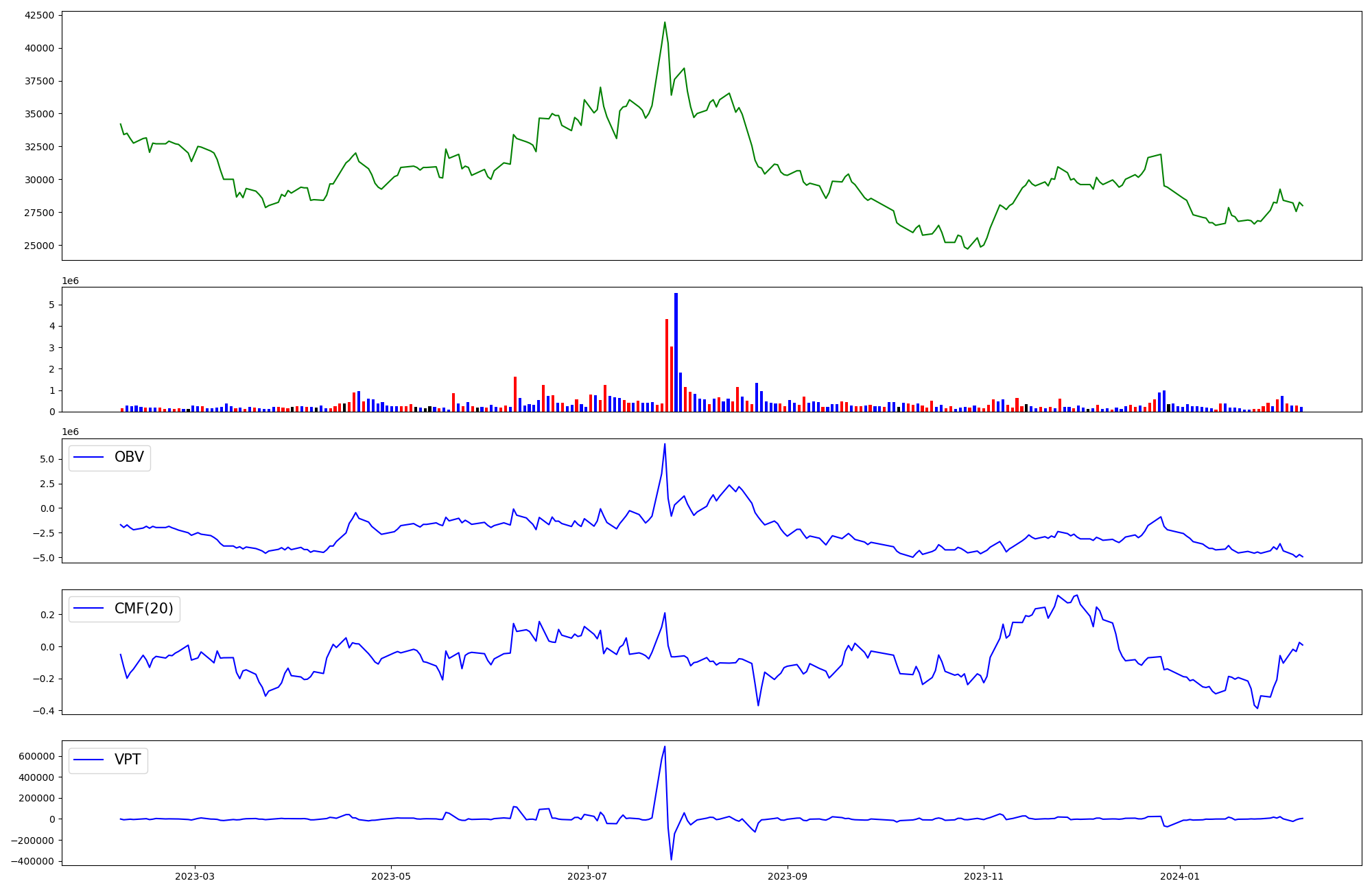
Task: Click the 25000 tick on price axis
Action: tap(39, 246)
